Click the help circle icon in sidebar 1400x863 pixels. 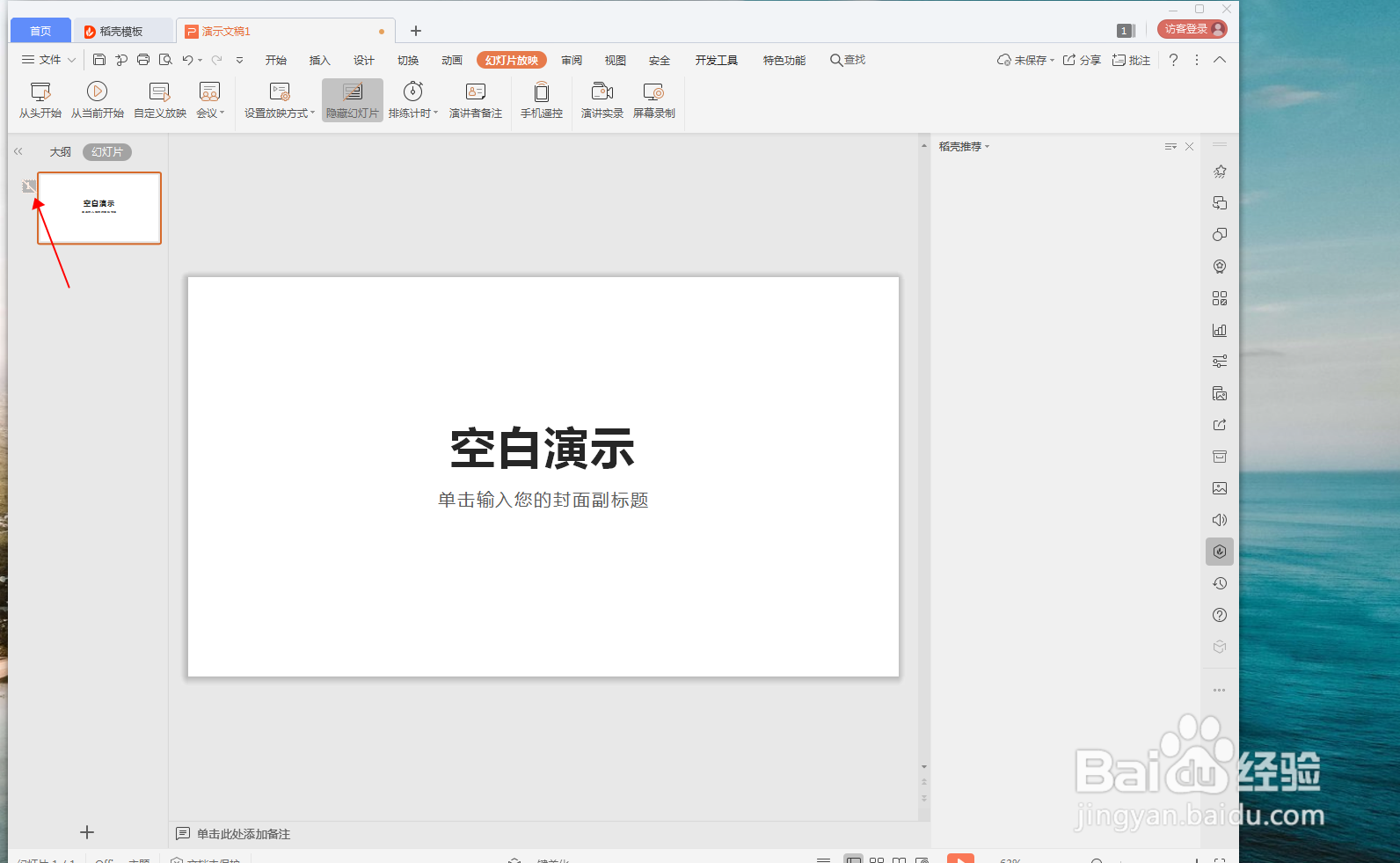tap(1220, 615)
